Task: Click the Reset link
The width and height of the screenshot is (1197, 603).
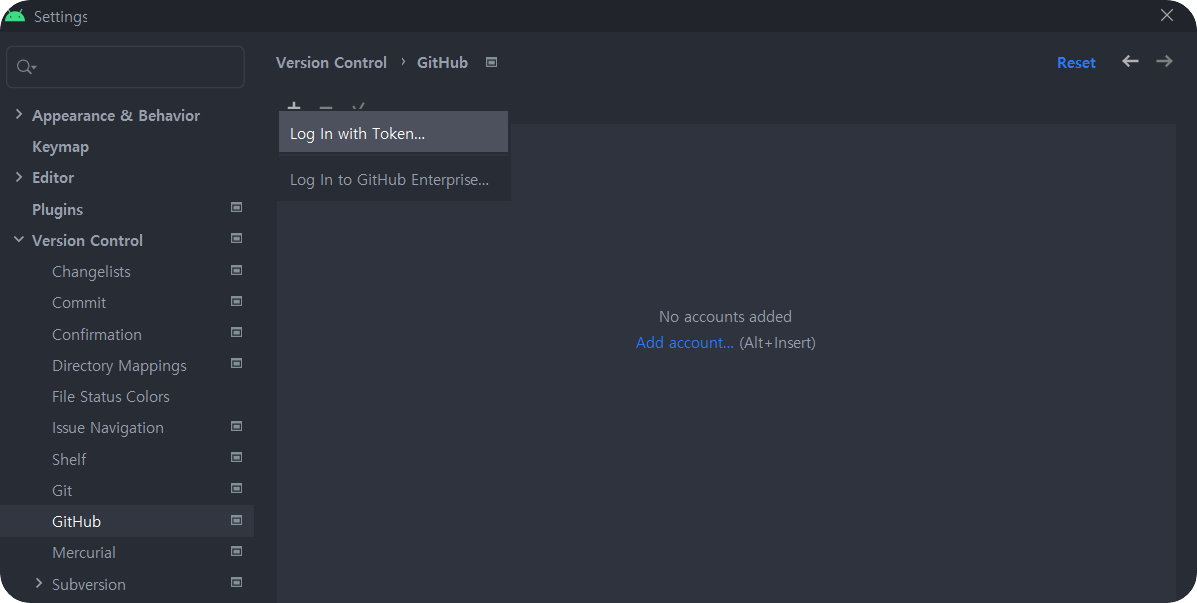Action: pos(1076,63)
